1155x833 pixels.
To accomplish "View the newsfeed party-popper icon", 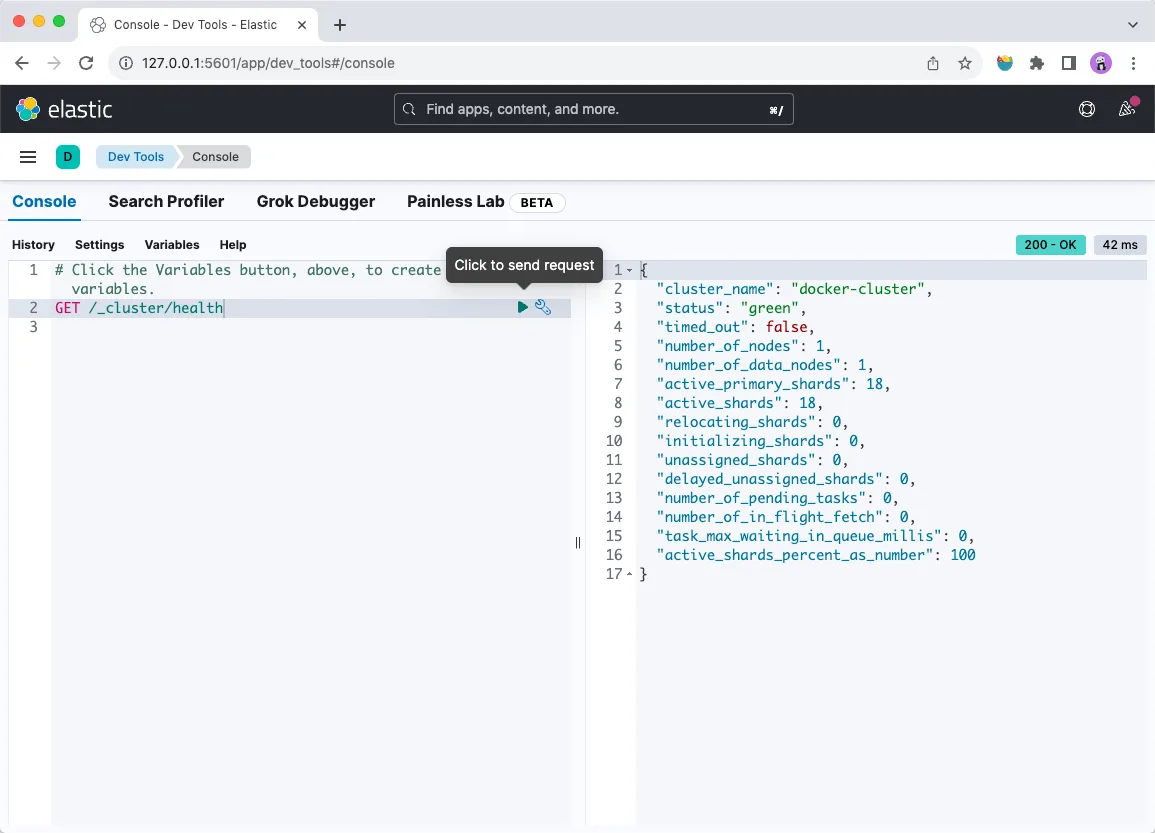I will tap(1127, 109).
